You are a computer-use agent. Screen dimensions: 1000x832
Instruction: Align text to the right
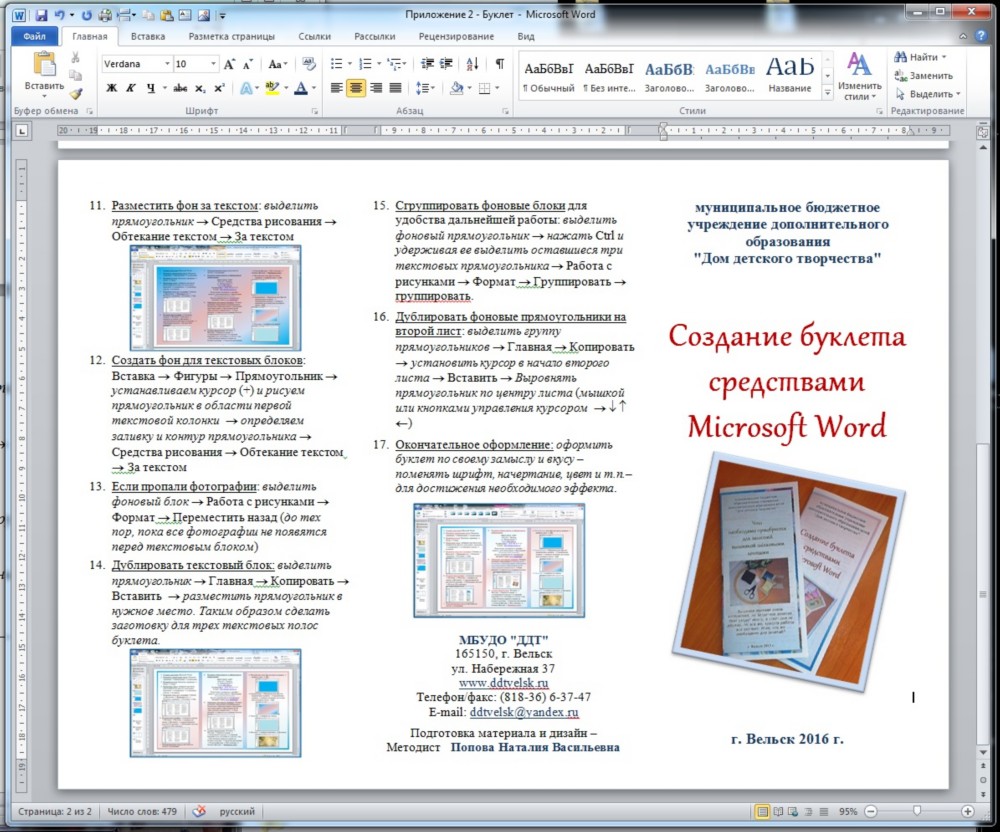click(377, 88)
